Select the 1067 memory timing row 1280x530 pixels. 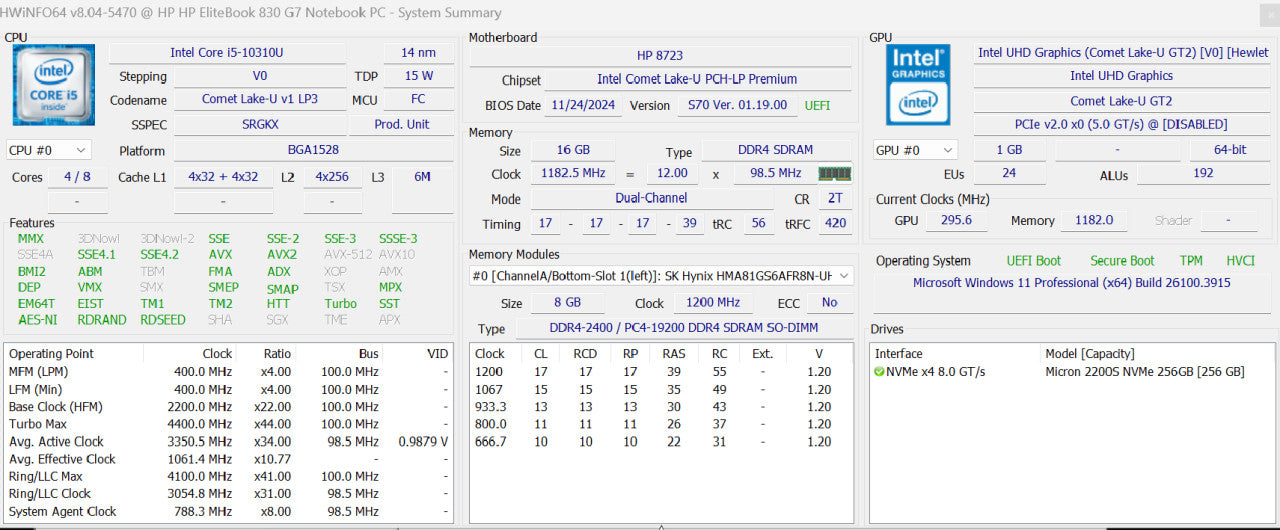pos(662,389)
